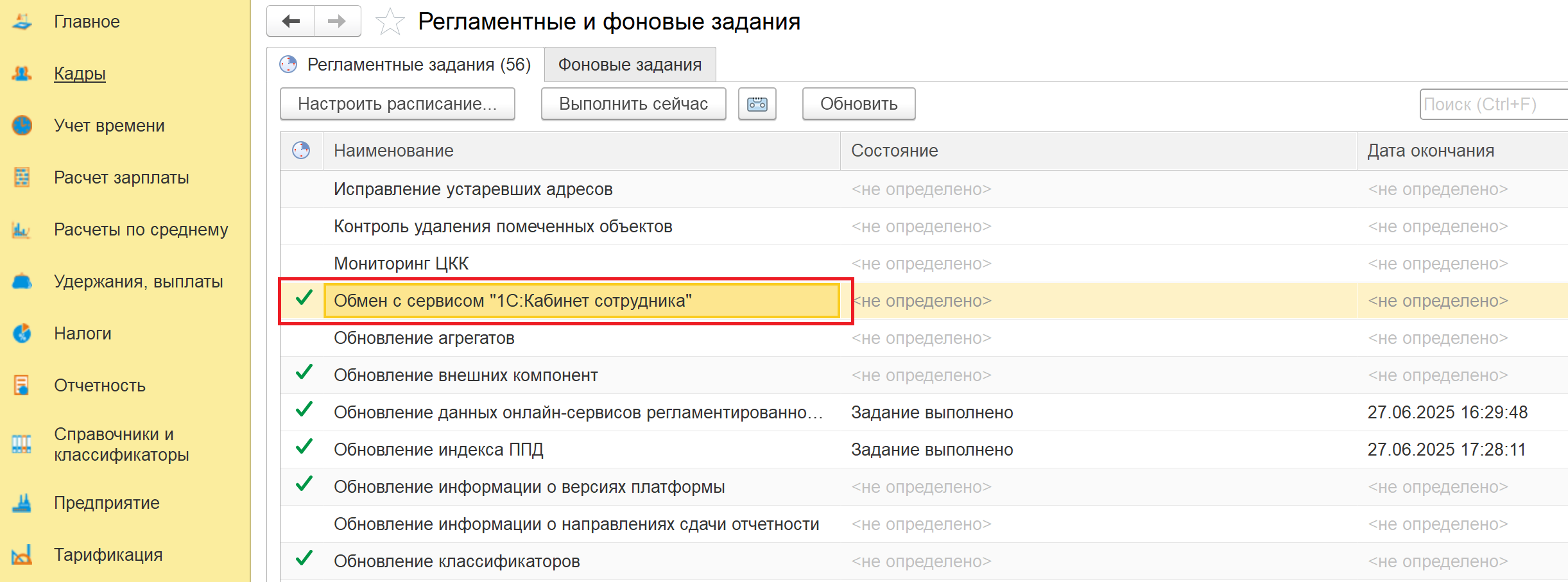Open the Главное section icon
The width and height of the screenshot is (1568, 582).
point(22,22)
